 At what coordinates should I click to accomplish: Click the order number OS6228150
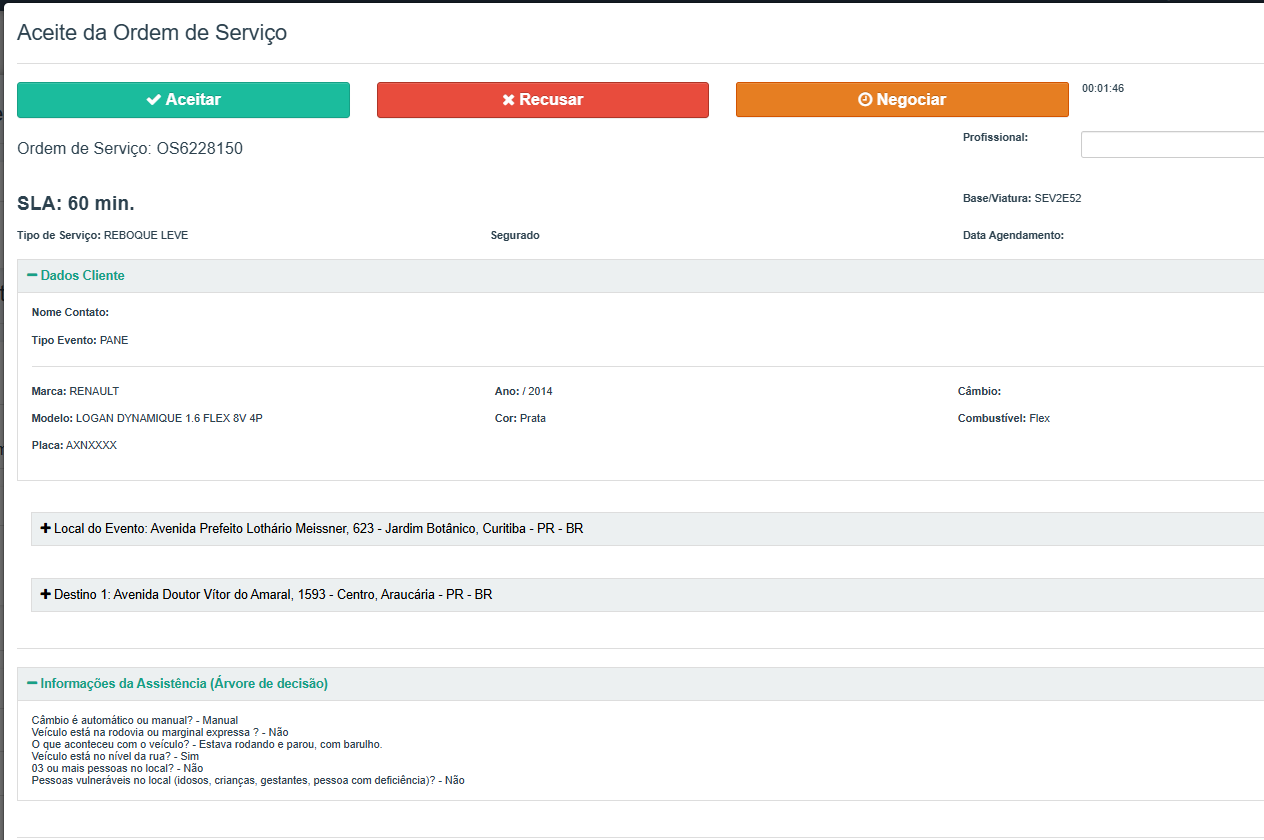[199, 149]
